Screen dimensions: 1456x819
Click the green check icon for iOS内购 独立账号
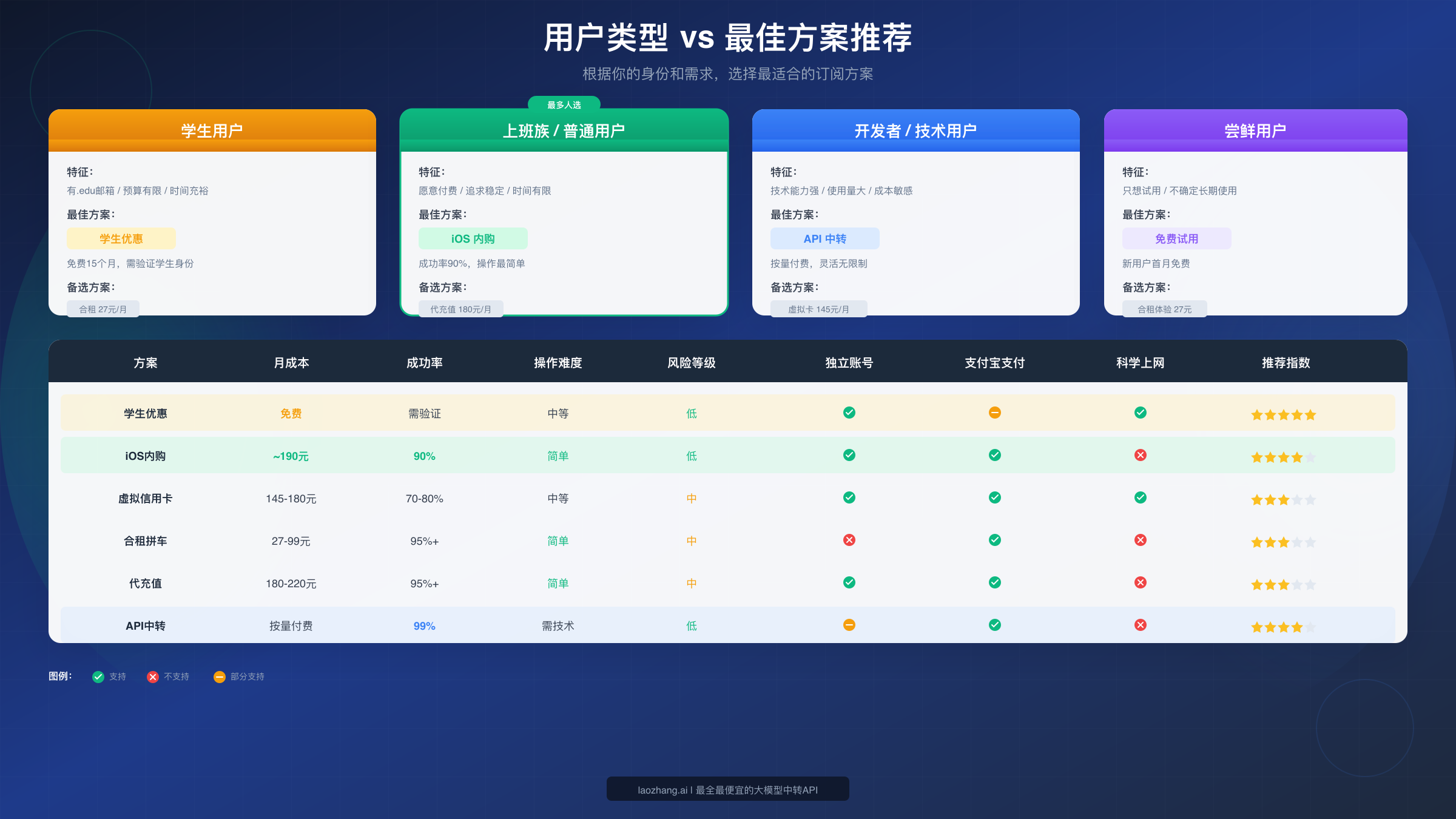[x=849, y=455]
